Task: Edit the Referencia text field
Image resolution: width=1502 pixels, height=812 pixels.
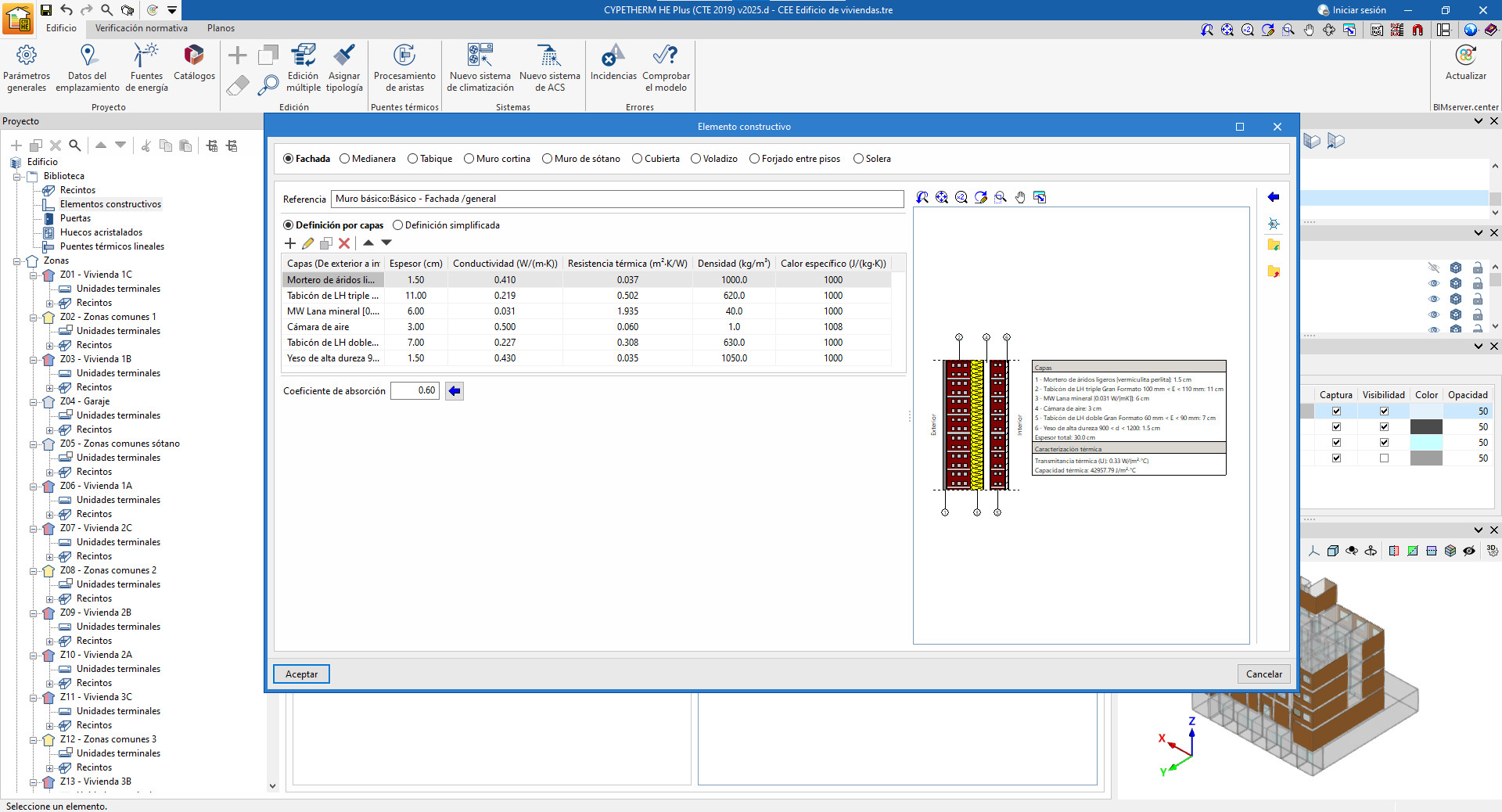Action: point(616,199)
